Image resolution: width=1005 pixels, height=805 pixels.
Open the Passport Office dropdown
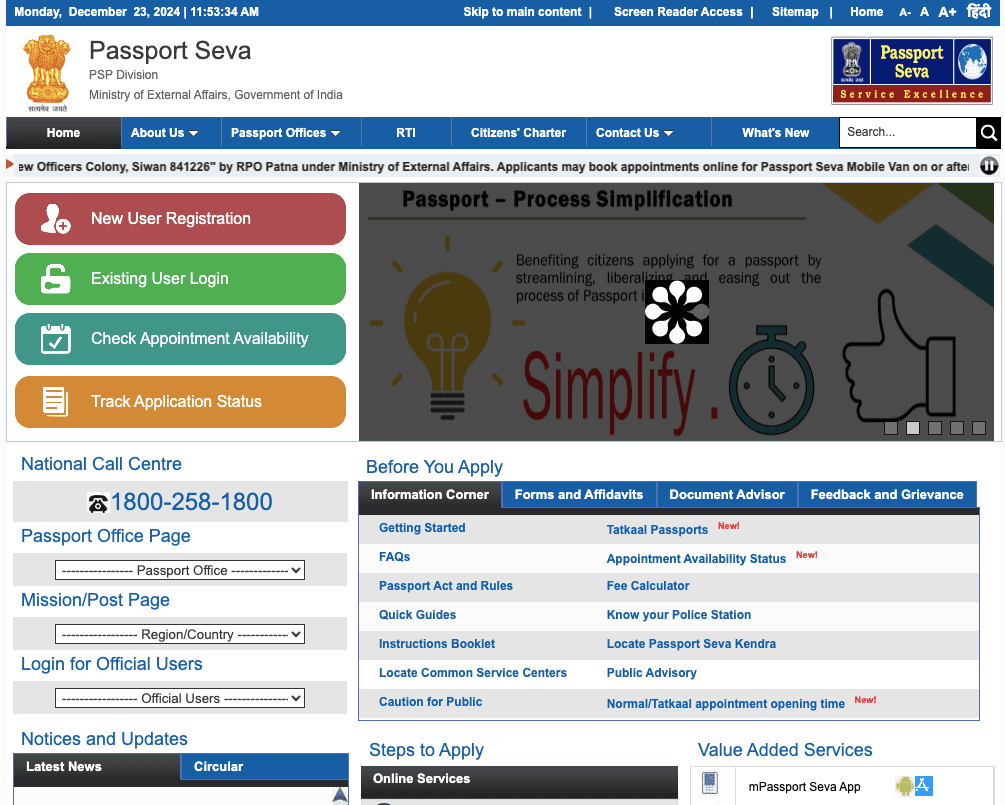[x=180, y=570]
